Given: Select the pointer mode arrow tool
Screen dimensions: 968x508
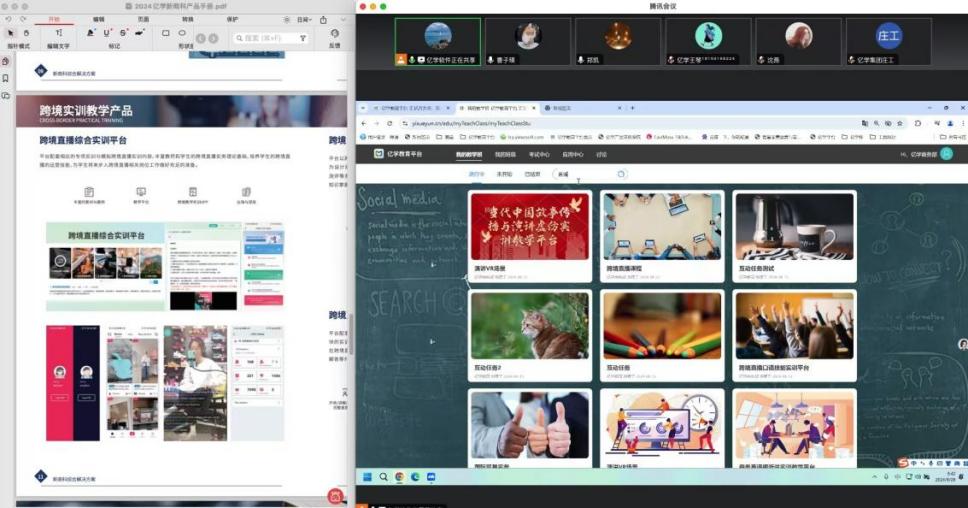Looking at the screenshot, I should (9, 33).
